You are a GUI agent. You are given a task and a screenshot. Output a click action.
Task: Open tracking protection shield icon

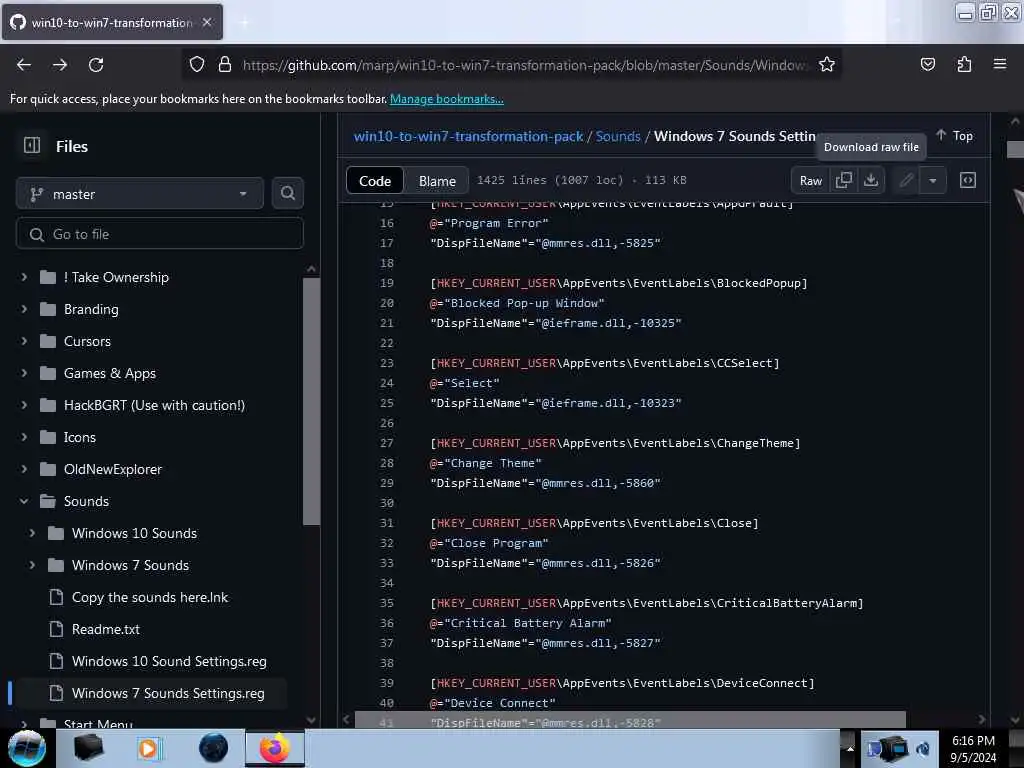197,65
